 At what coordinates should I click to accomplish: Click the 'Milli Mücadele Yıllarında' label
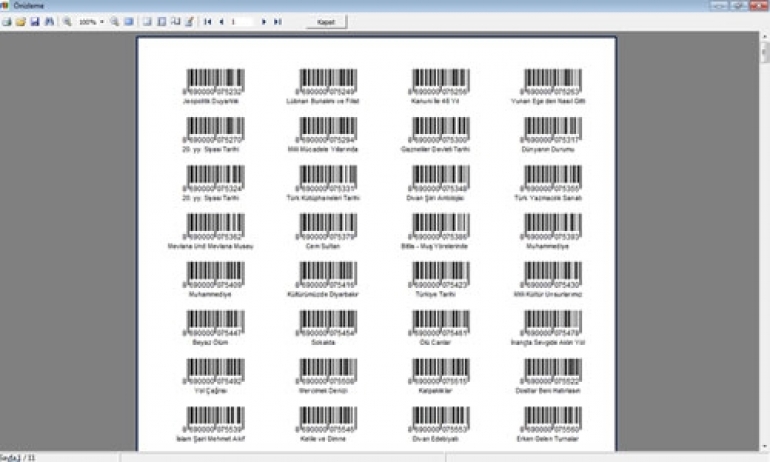(323, 149)
